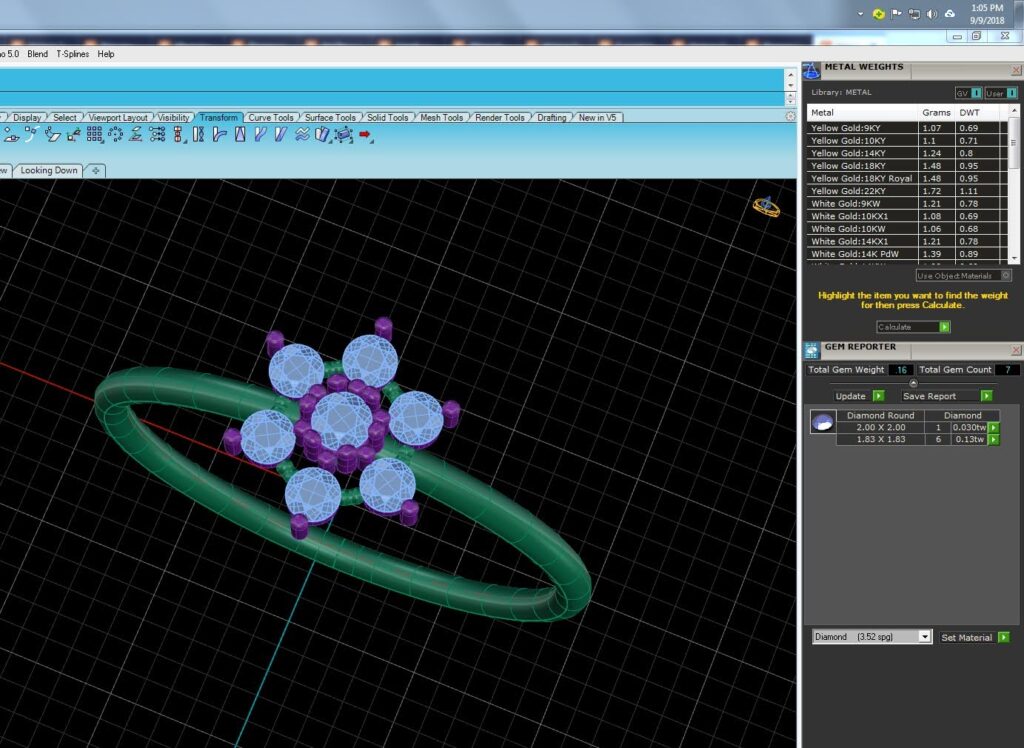Screen dimensions: 1024x748
Task: Open the Diamond material dropdown
Action: pyautogui.click(x=872, y=636)
